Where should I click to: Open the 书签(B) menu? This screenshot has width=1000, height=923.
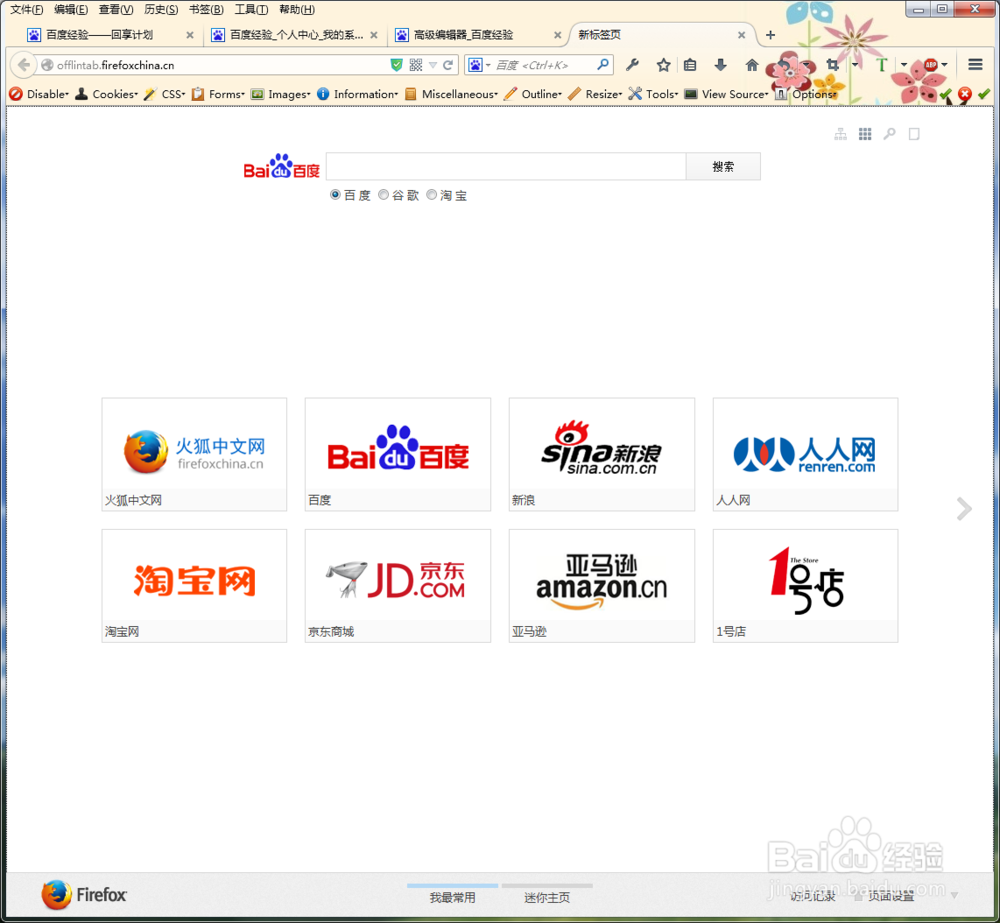coord(206,10)
